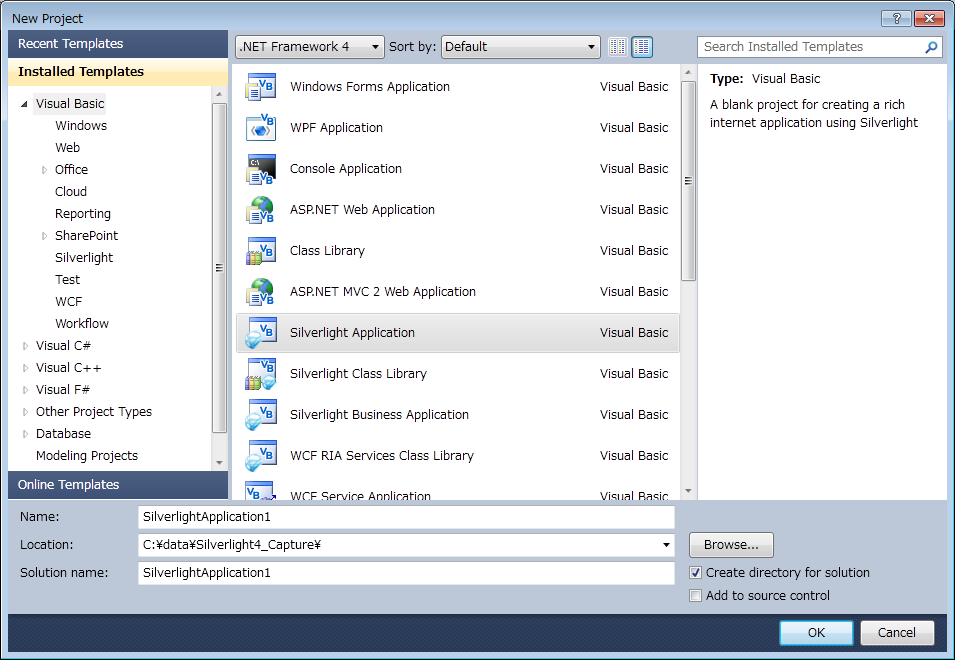The image size is (955, 660).
Task: Expand the Database node
Action: tap(26, 434)
